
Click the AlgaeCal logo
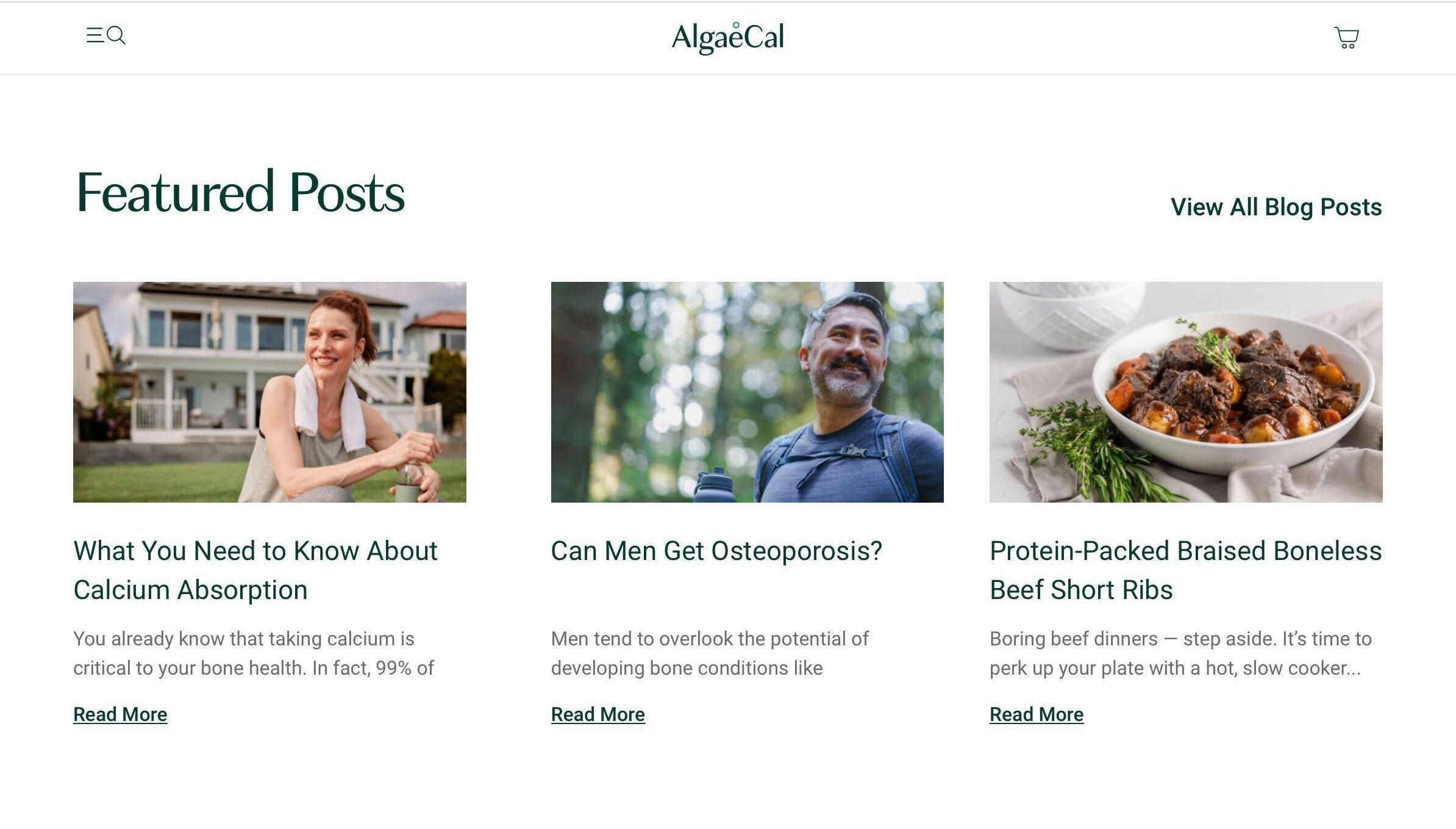[728, 38]
